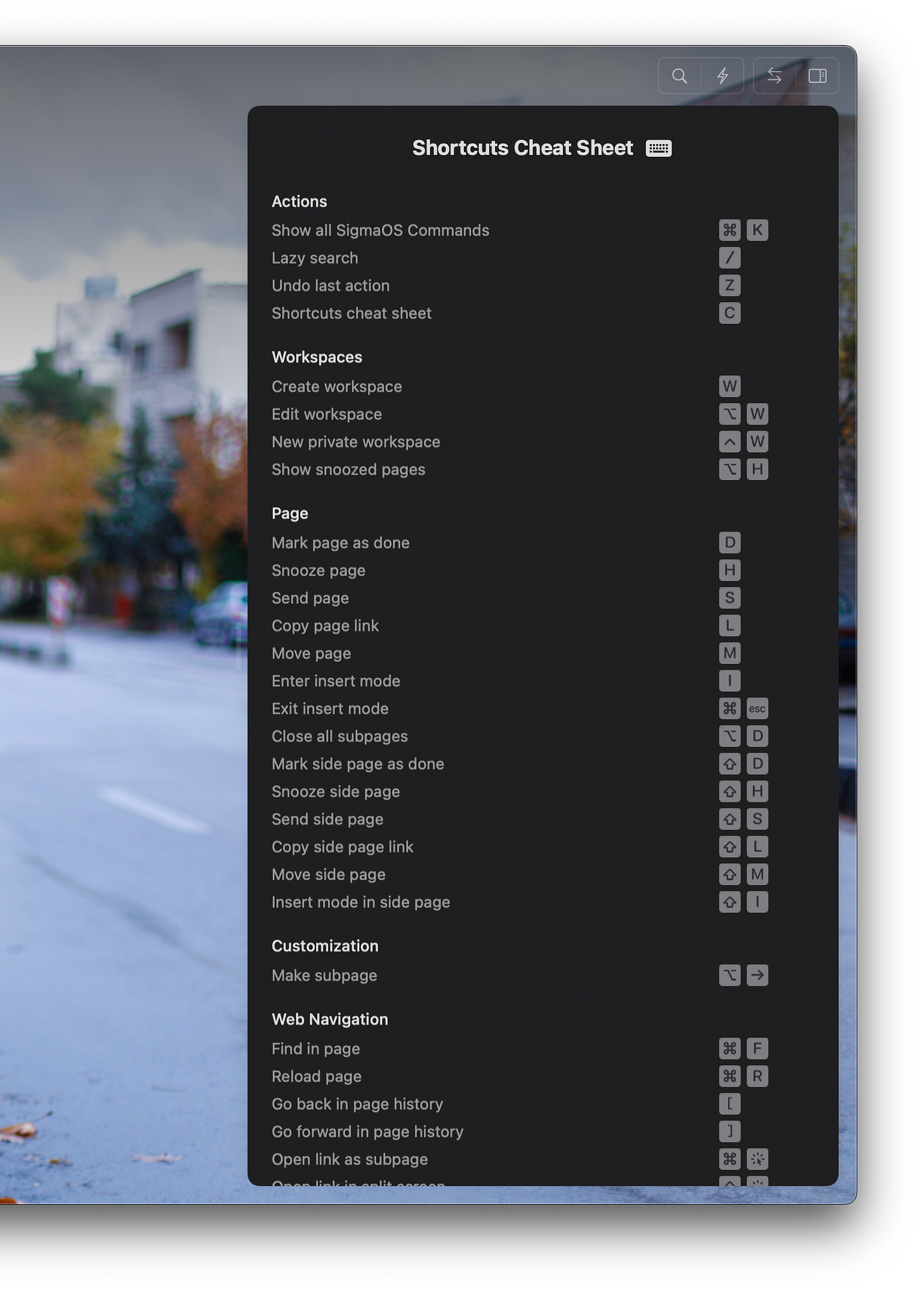
Task: Click the click-symbol key beside Open link as subpage
Action: (x=757, y=1159)
